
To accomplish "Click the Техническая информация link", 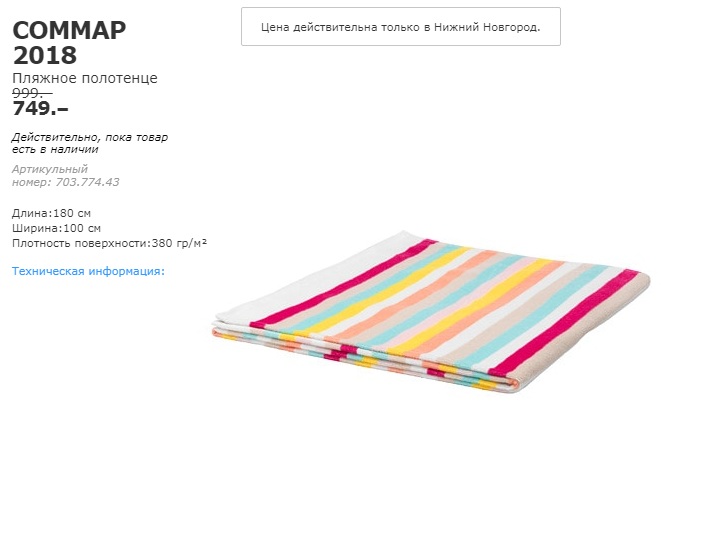I will 88,271.
